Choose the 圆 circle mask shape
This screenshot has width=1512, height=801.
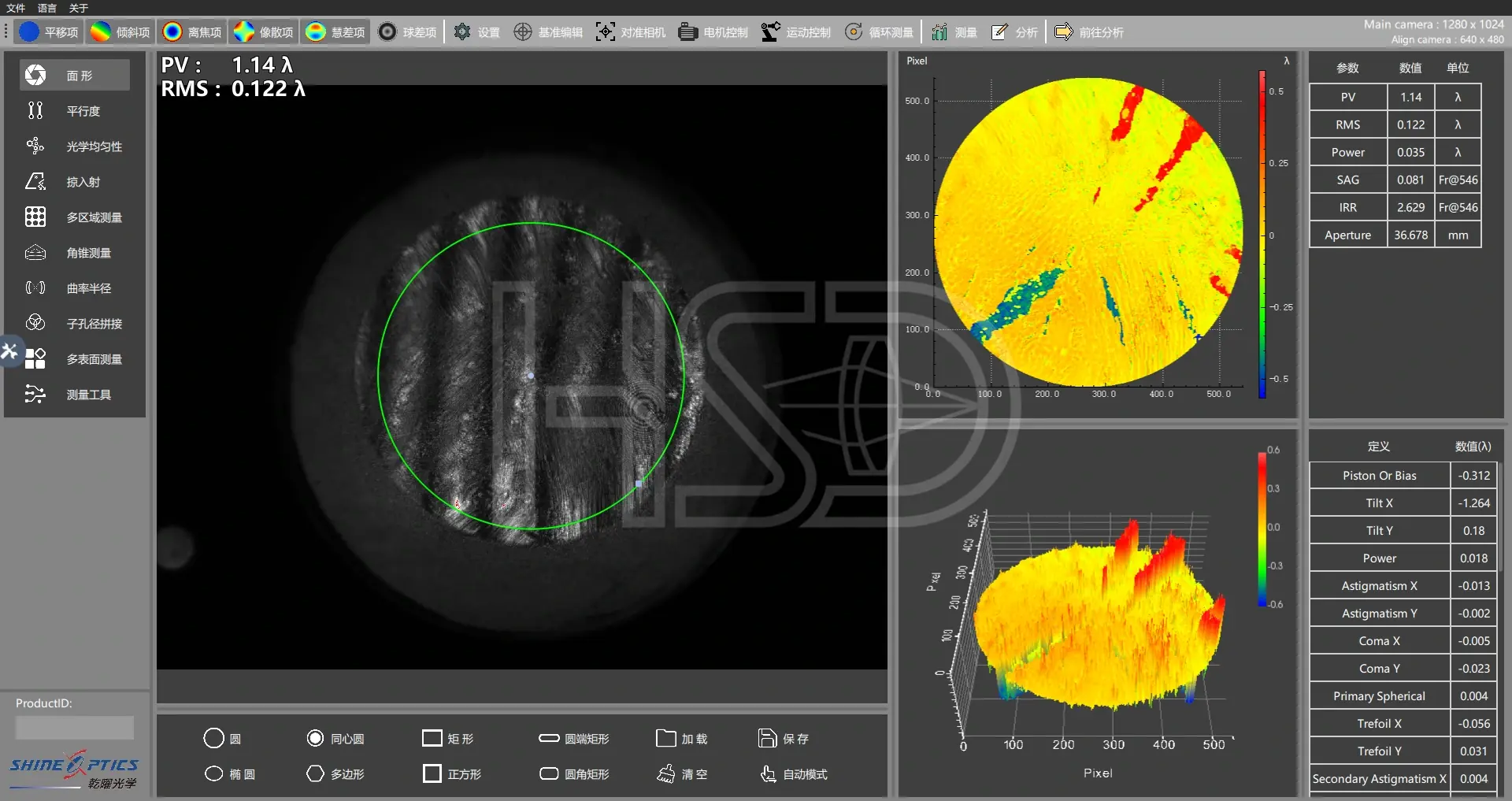coord(222,739)
